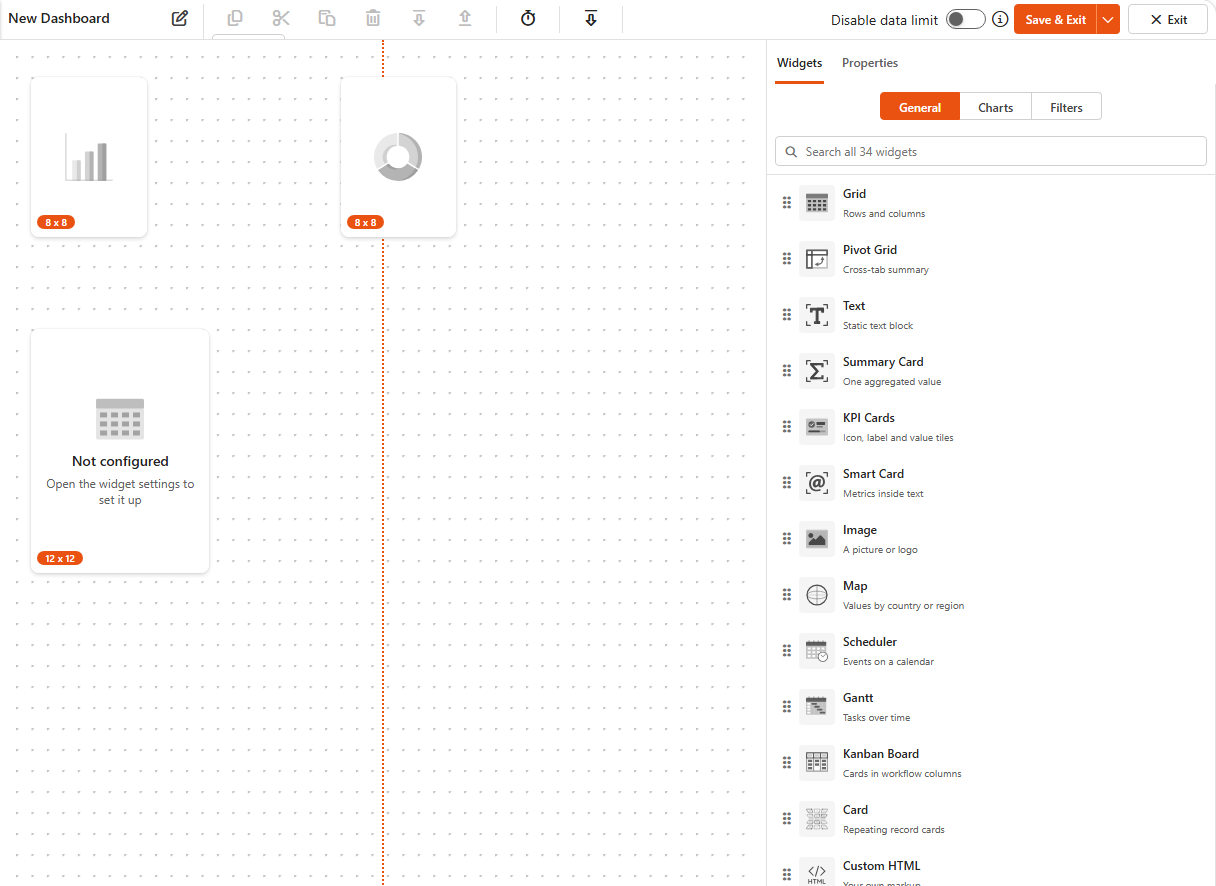Click the cut scissors toolbar icon
Image resolution: width=1216 pixels, height=886 pixels.
point(281,18)
